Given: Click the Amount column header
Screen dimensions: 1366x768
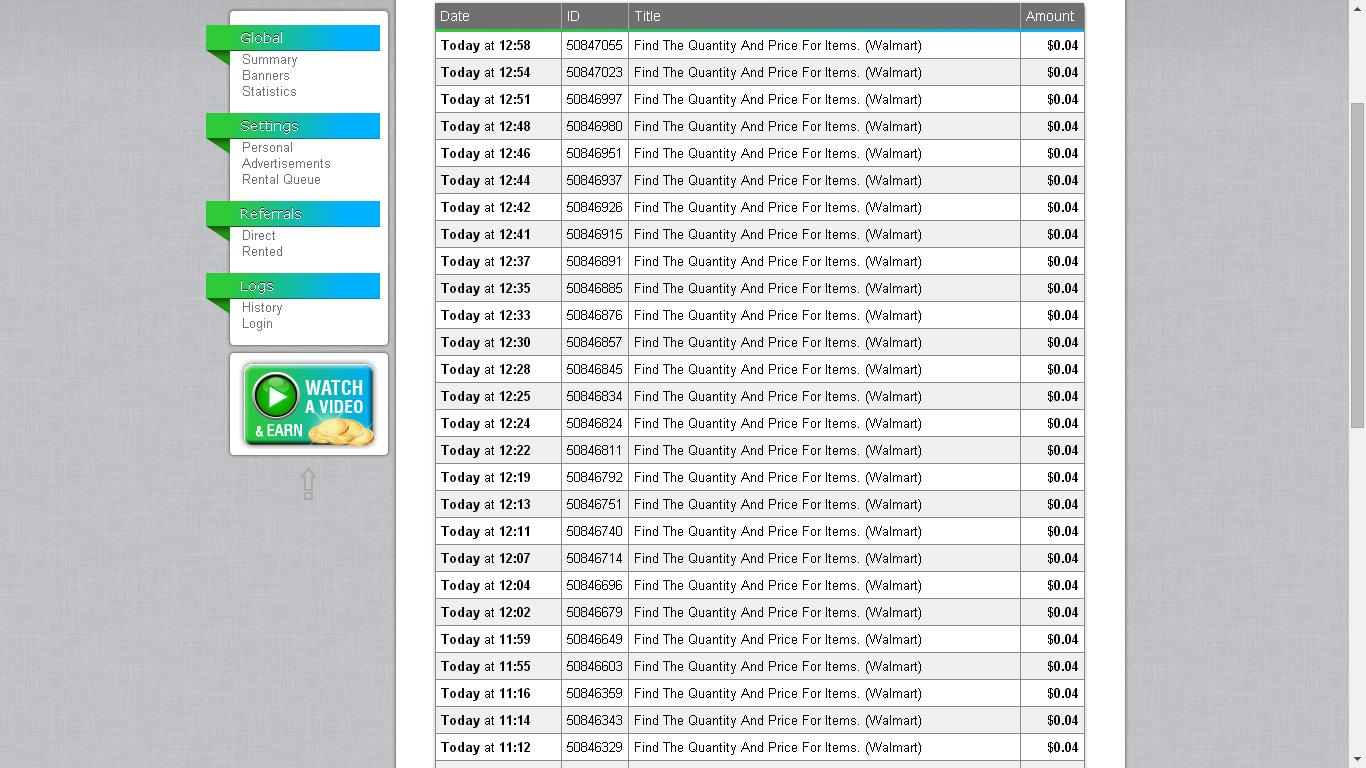Looking at the screenshot, I should point(1052,16).
